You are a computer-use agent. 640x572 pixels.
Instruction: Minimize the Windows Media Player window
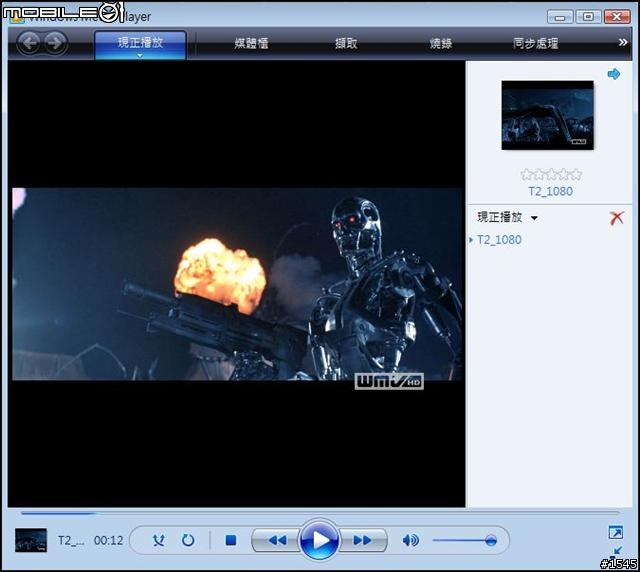560,17
